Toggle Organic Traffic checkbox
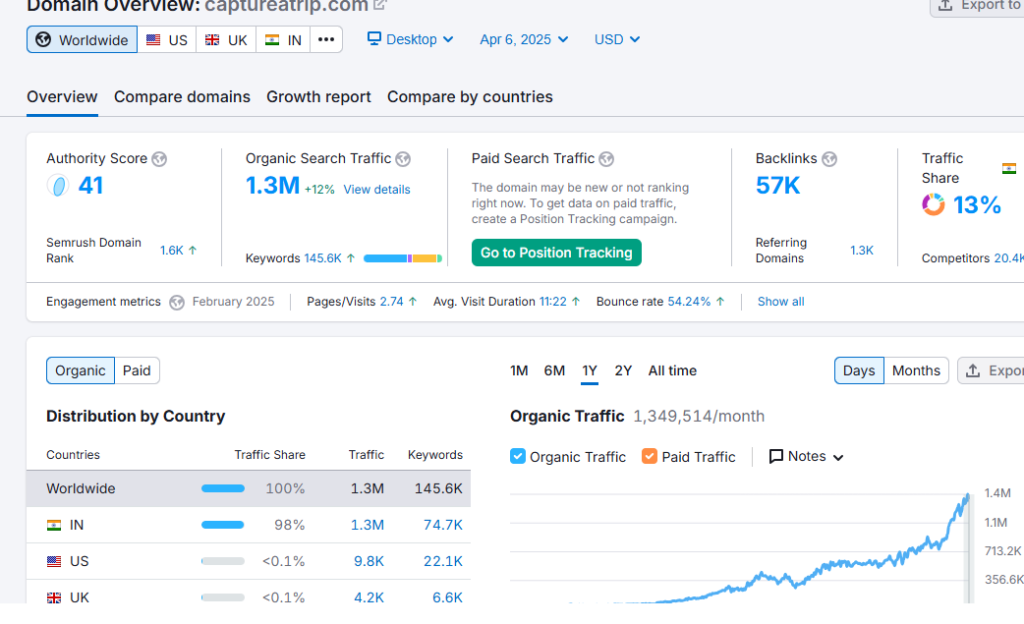Screen dimensions: 1024x624 click(x=517, y=456)
